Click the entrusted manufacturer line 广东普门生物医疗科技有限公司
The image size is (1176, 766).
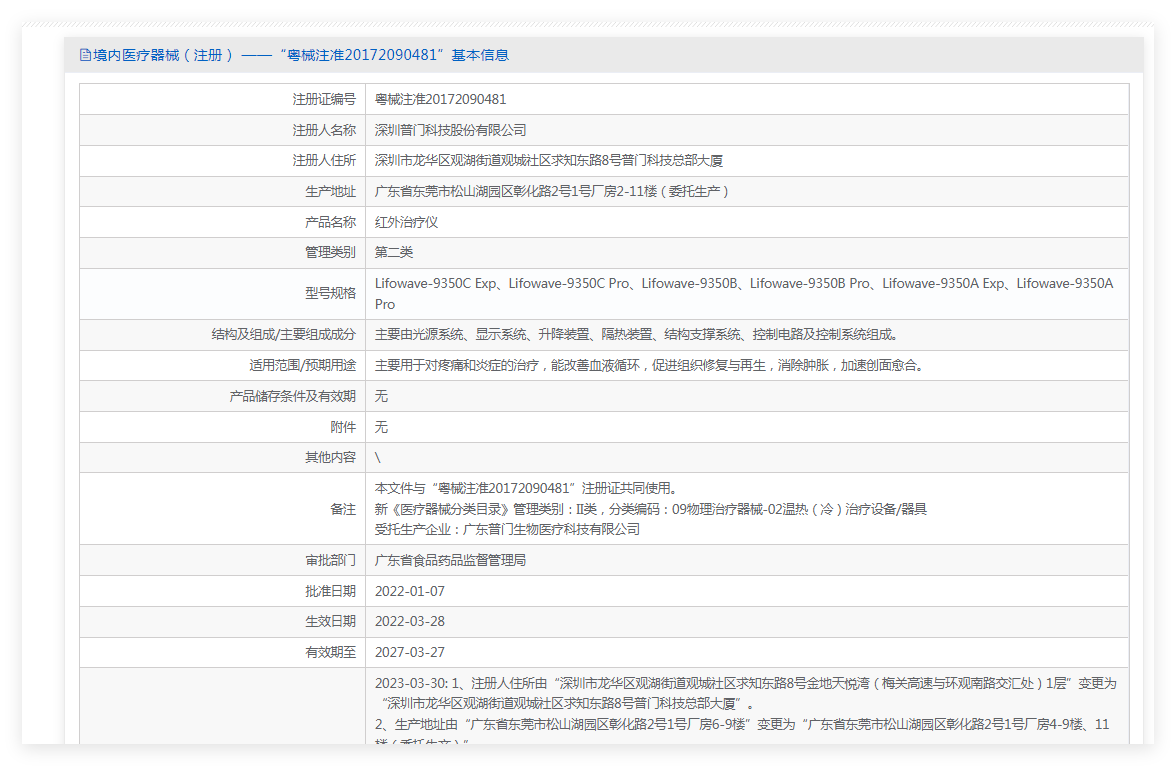click(507, 529)
